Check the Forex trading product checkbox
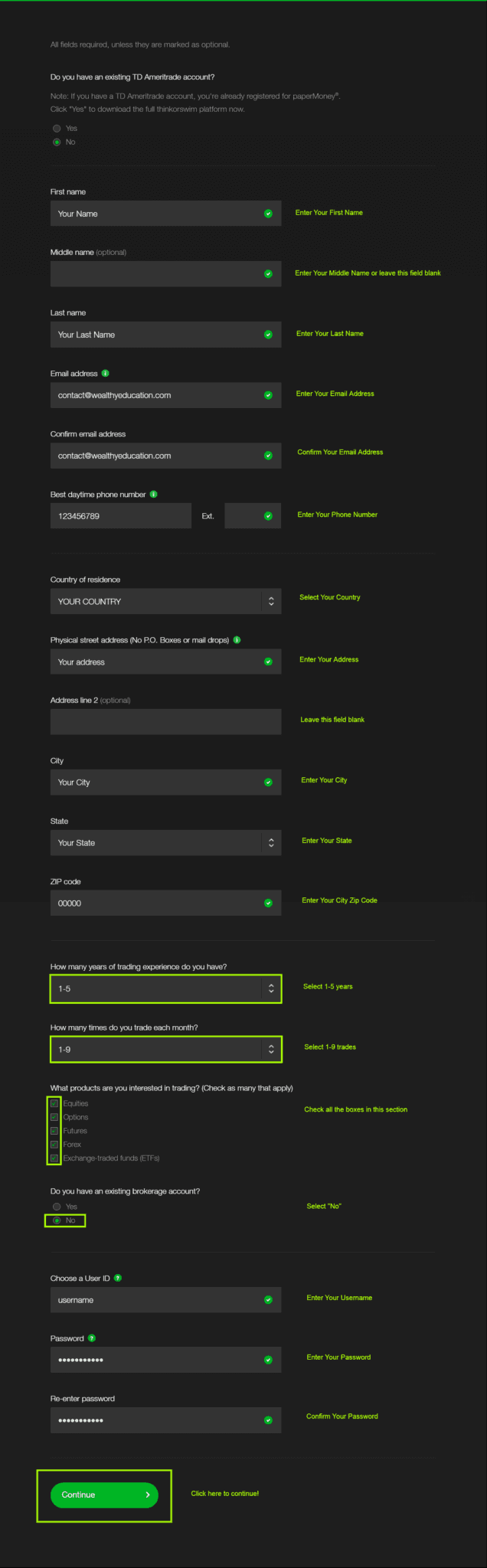The width and height of the screenshot is (487, 1568). (54, 1144)
